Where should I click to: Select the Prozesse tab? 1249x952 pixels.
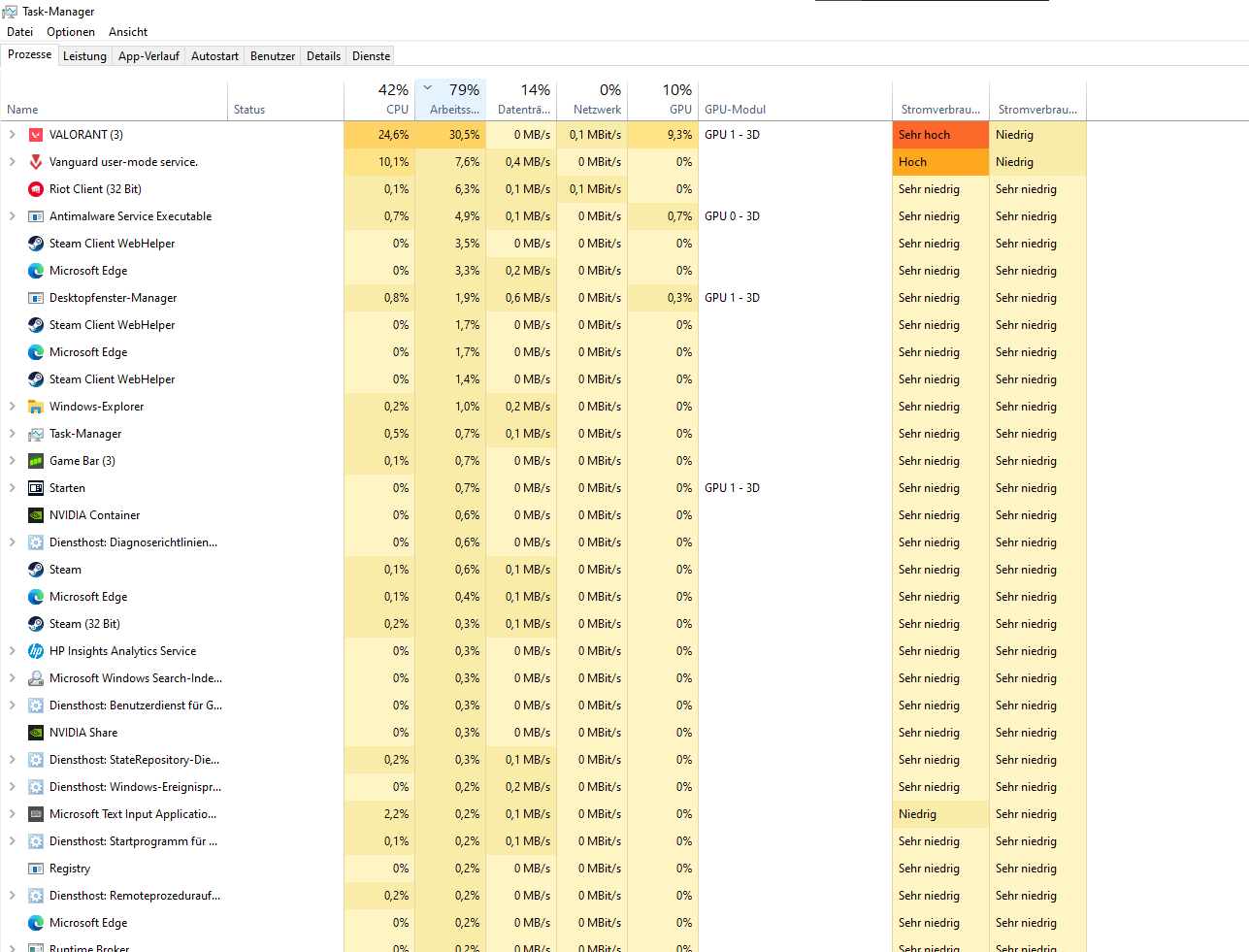29,54
